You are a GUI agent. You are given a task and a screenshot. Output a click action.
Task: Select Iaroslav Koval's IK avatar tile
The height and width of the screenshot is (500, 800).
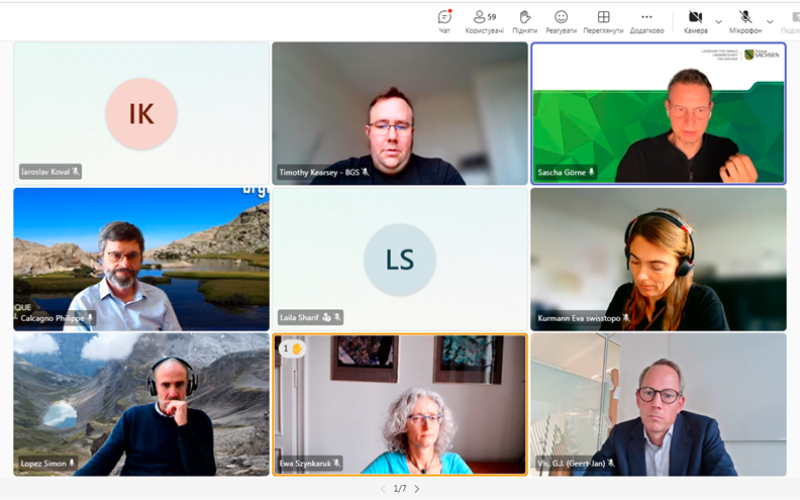coord(141,113)
